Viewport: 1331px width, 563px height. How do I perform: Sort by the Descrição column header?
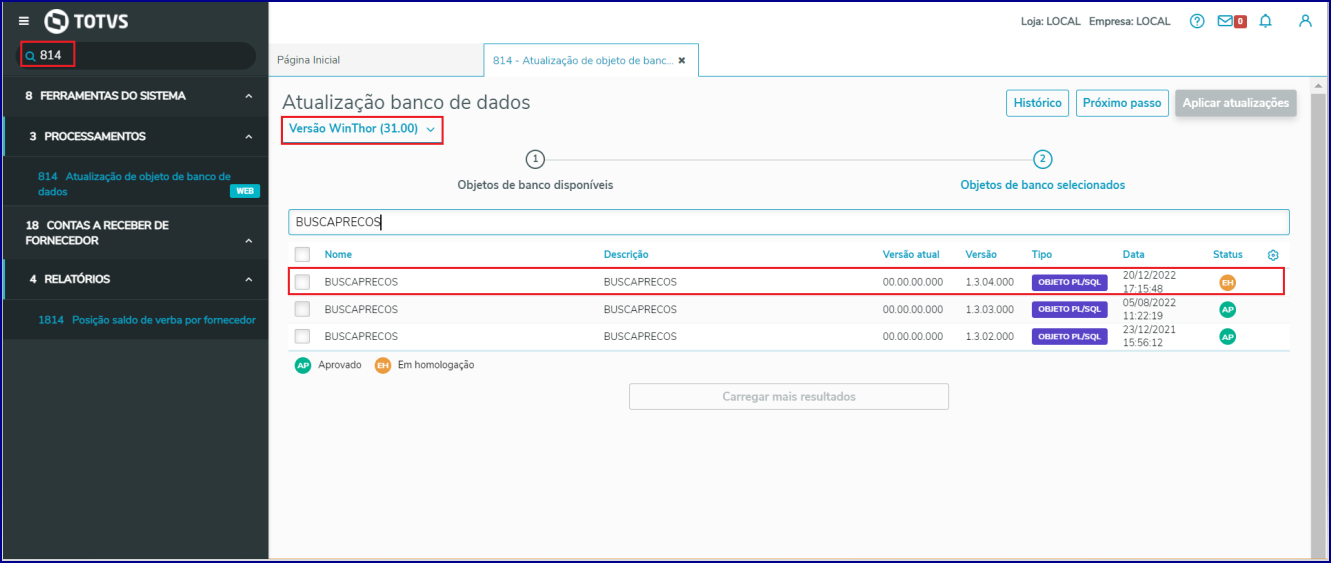click(x=626, y=255)
